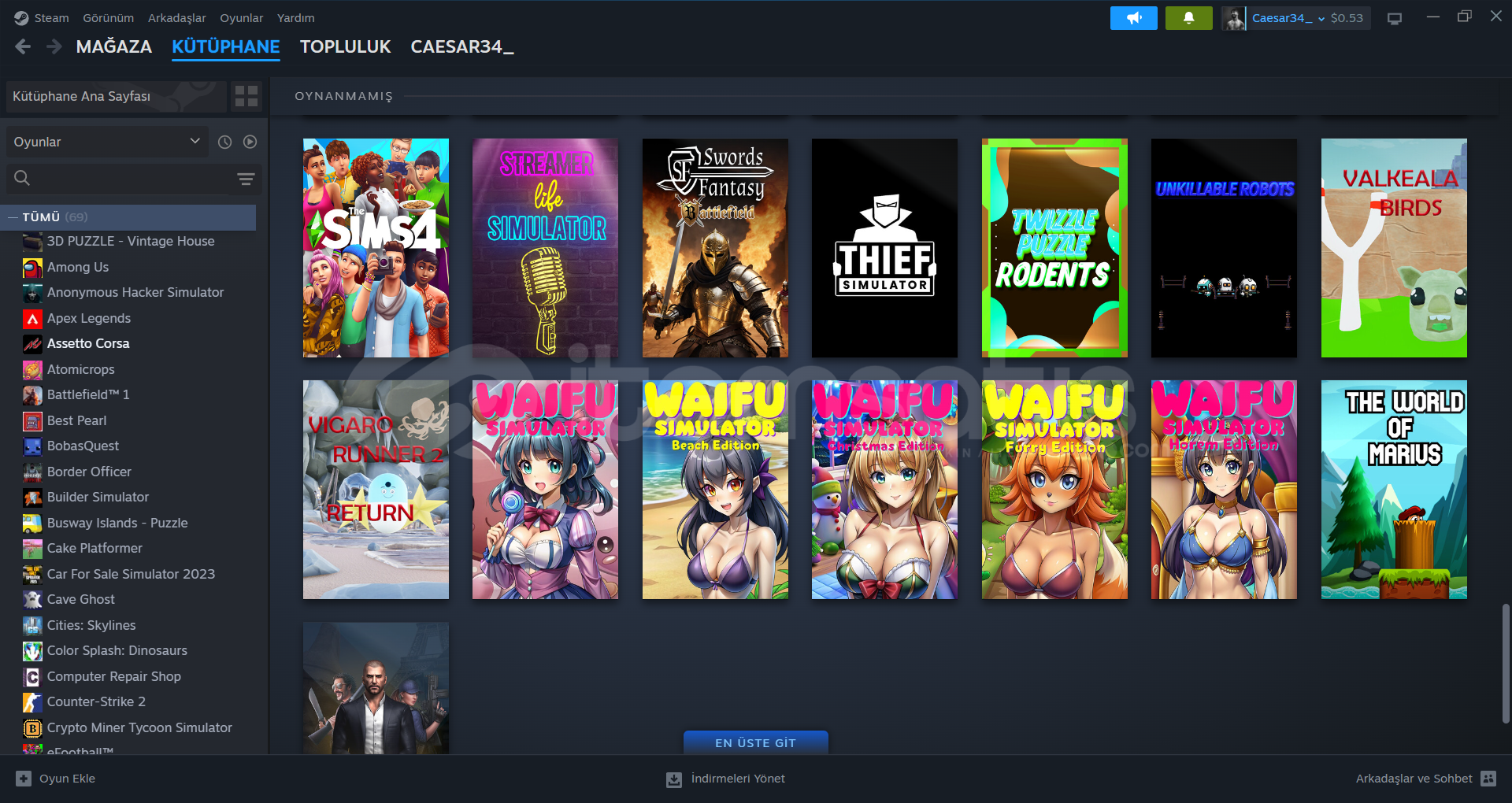Click the Best Pearl game icon
The height and width of the screenshot is (803, 1512).
click(x=32, y=421)
